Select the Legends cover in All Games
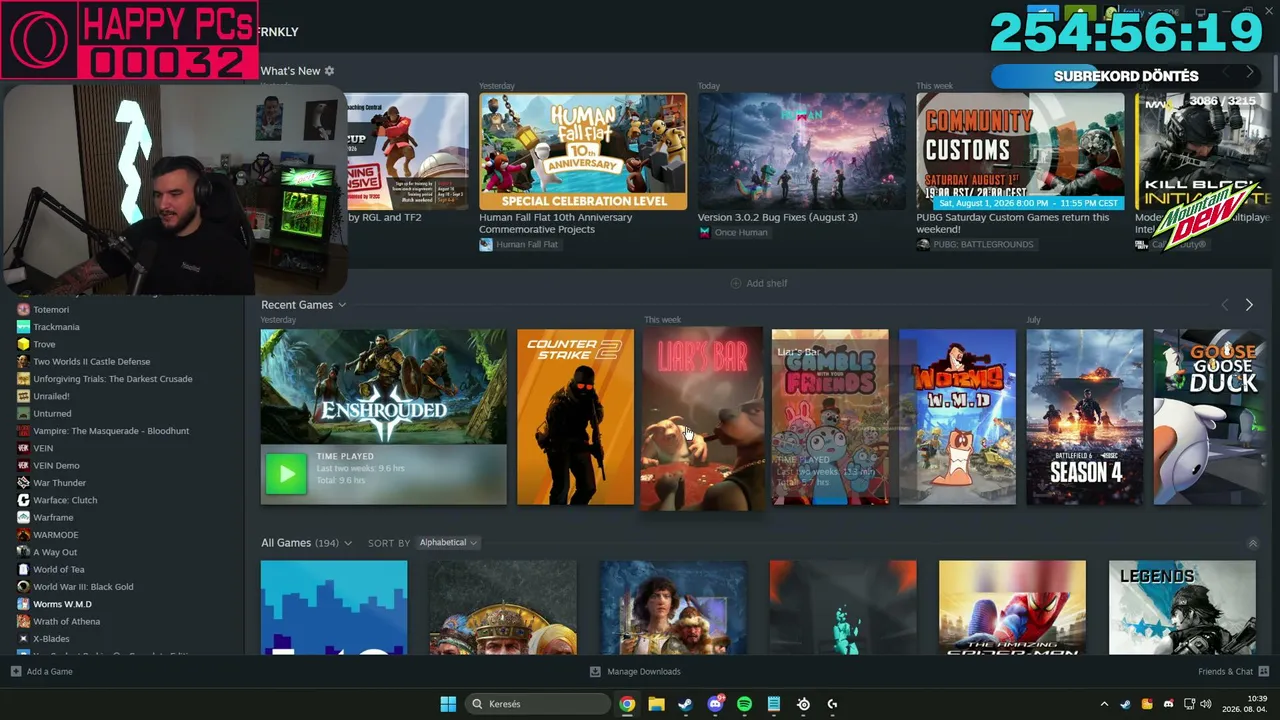The width and height of the screenshot is (1280, 720). point(1182,608)
